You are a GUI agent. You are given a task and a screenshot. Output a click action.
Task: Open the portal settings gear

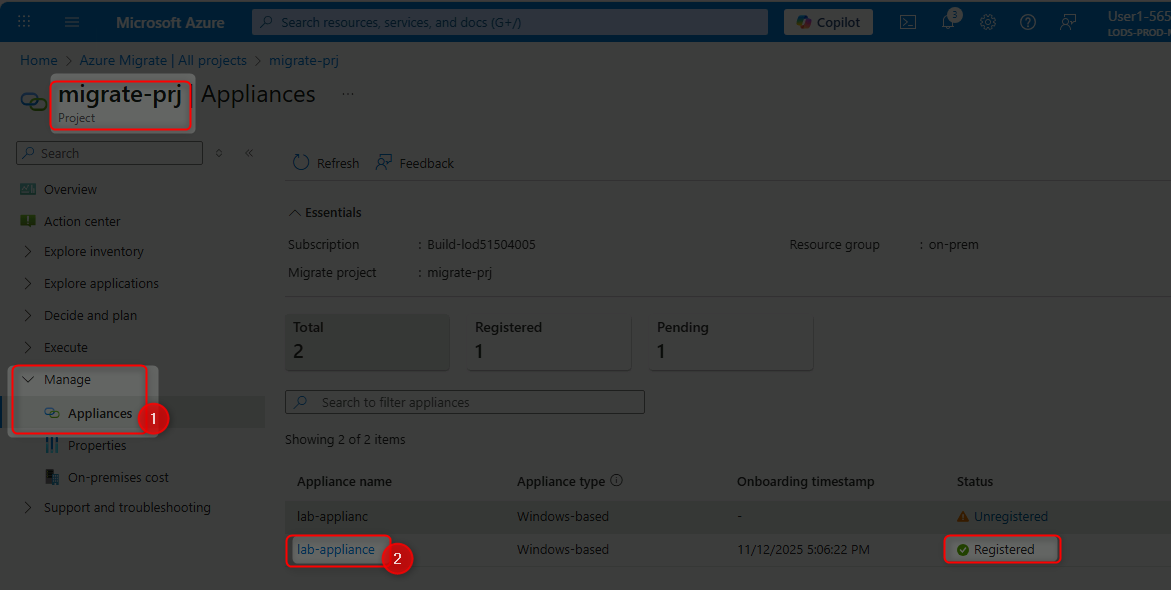[x=988, y=22]
